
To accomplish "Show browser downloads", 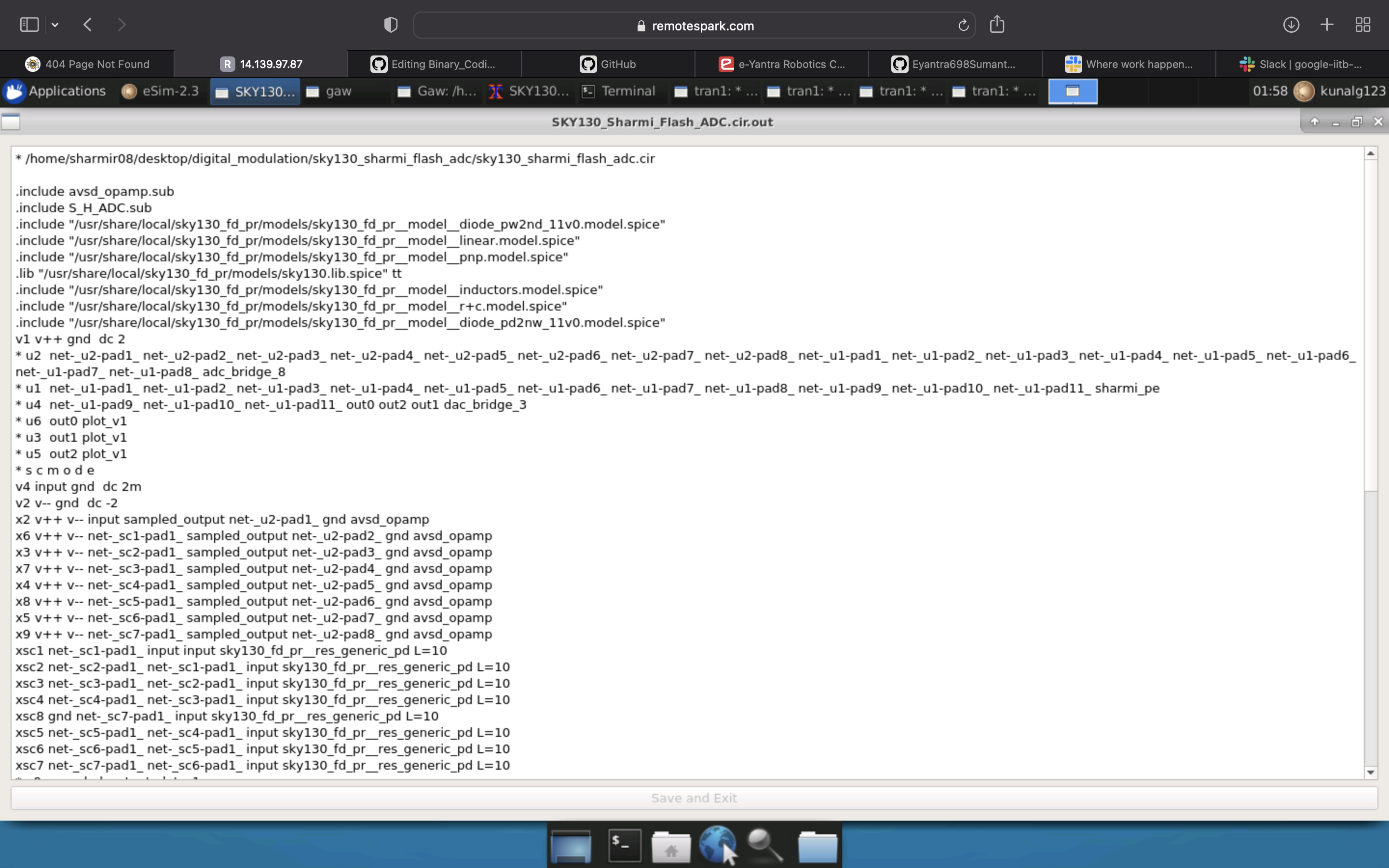I will [1292, 25].
